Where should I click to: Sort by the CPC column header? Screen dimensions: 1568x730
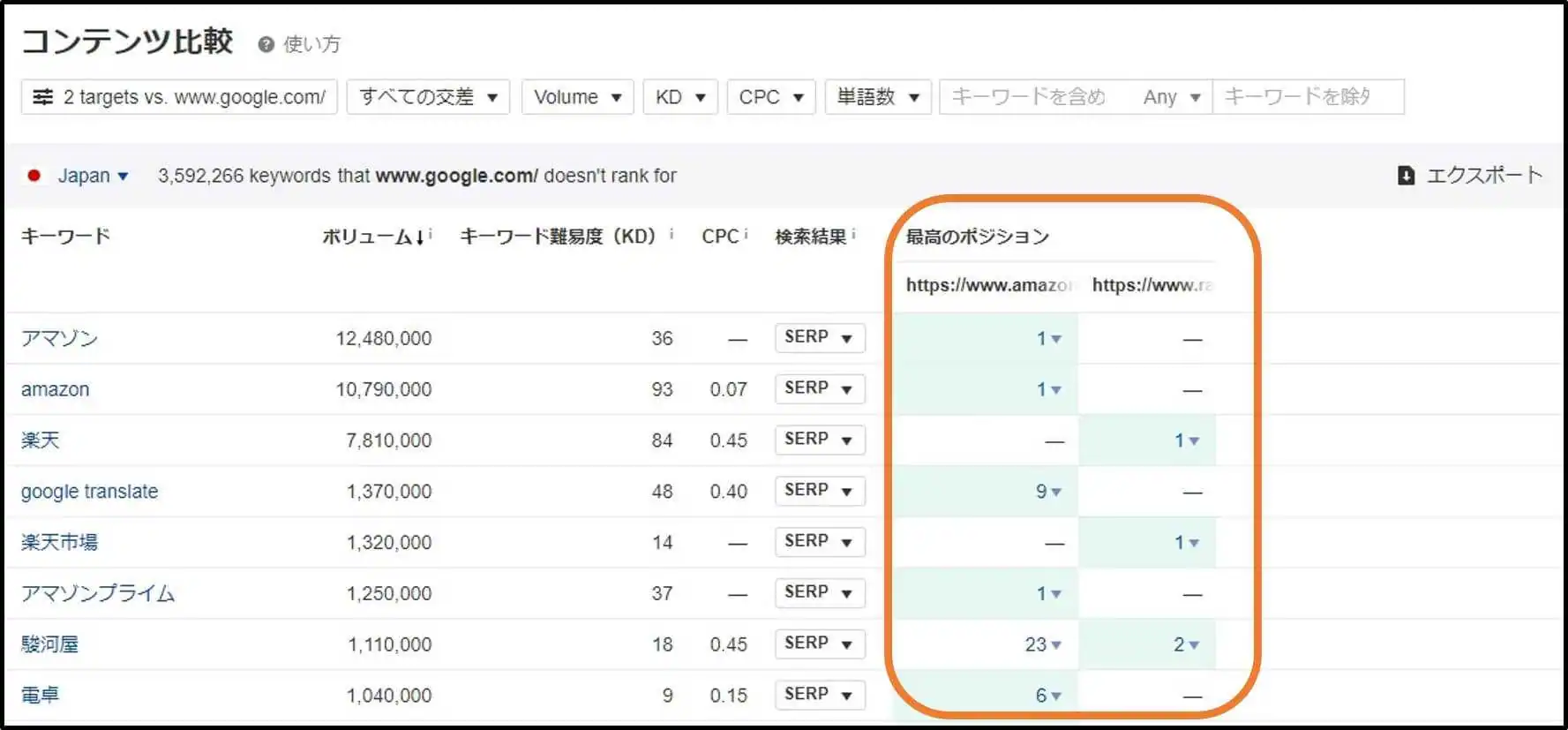point(720,237)
